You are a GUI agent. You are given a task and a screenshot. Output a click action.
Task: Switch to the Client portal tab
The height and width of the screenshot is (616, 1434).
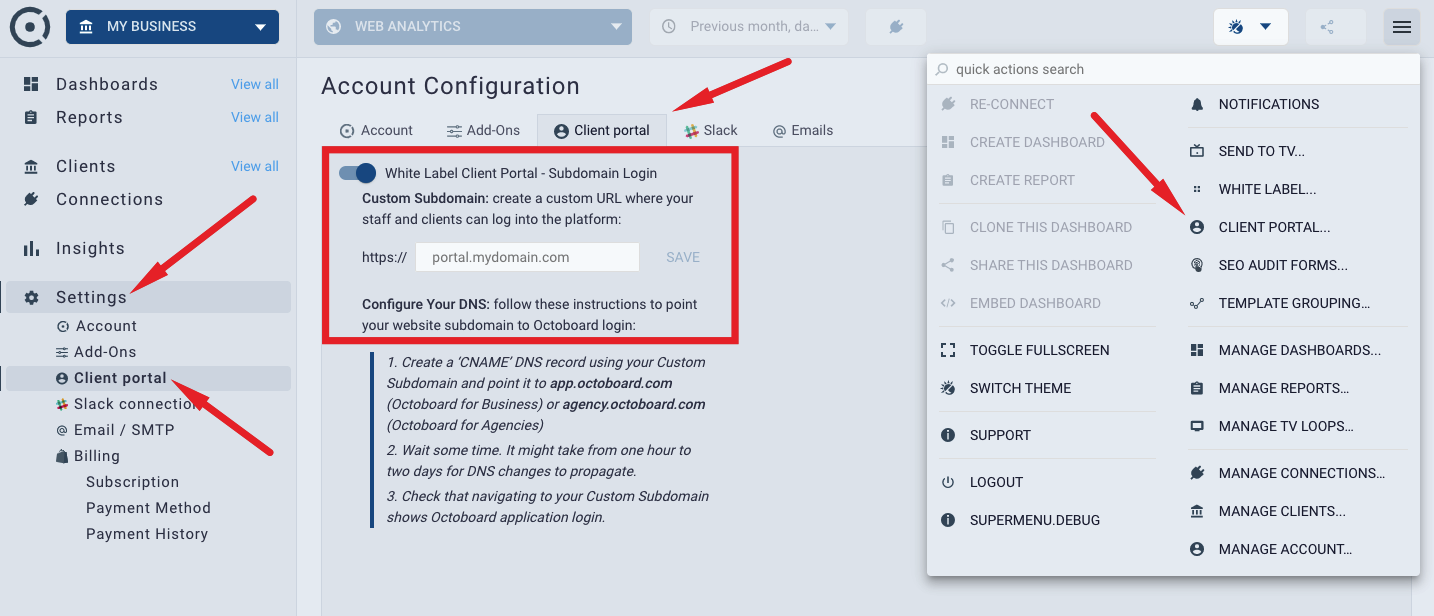602,130
